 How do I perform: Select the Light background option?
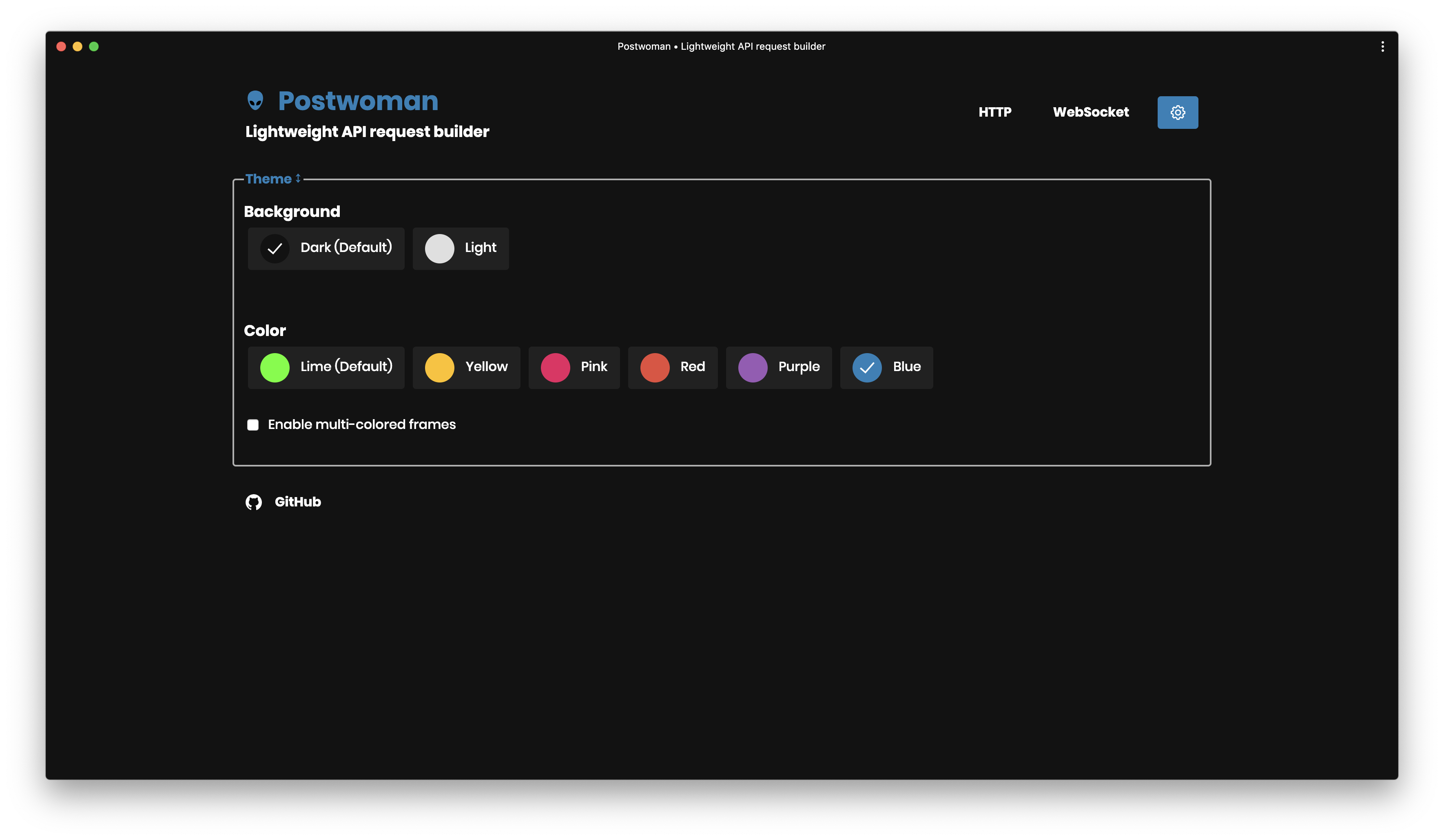pyautogui.click(x=460, y=248)
